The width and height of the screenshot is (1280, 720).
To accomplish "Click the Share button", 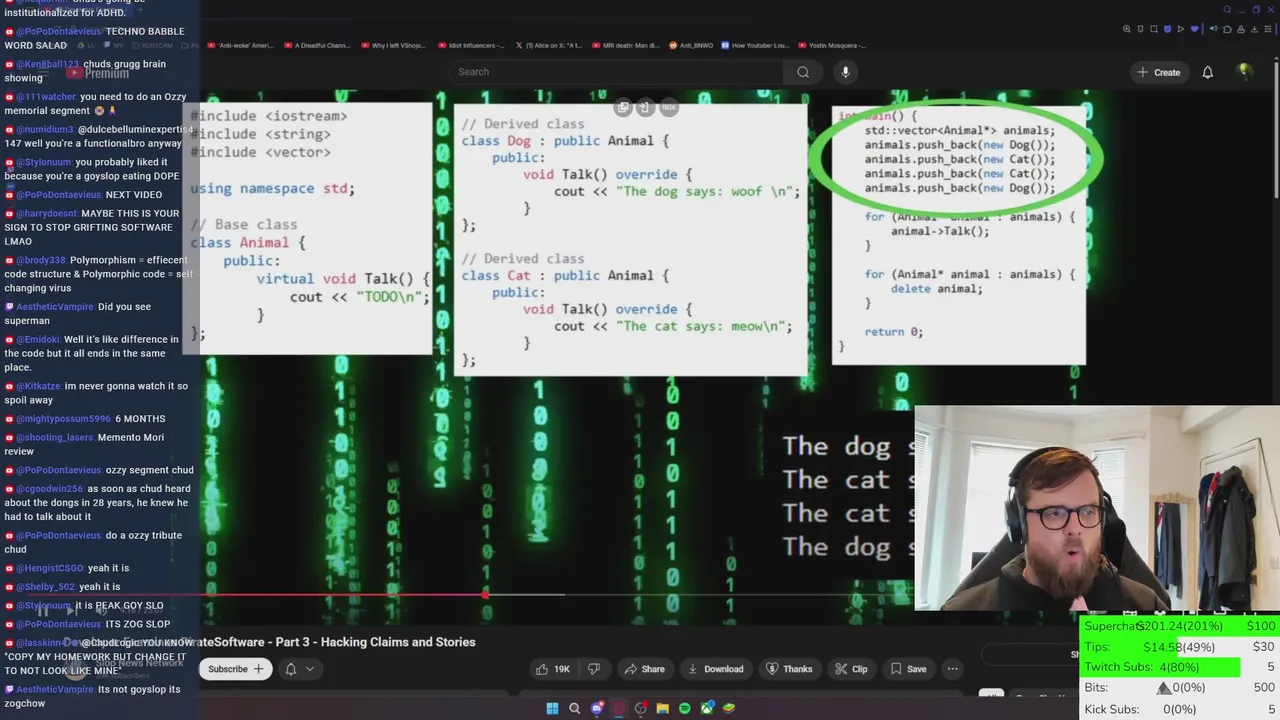I will pyautogui.click(x=644, y=669).
